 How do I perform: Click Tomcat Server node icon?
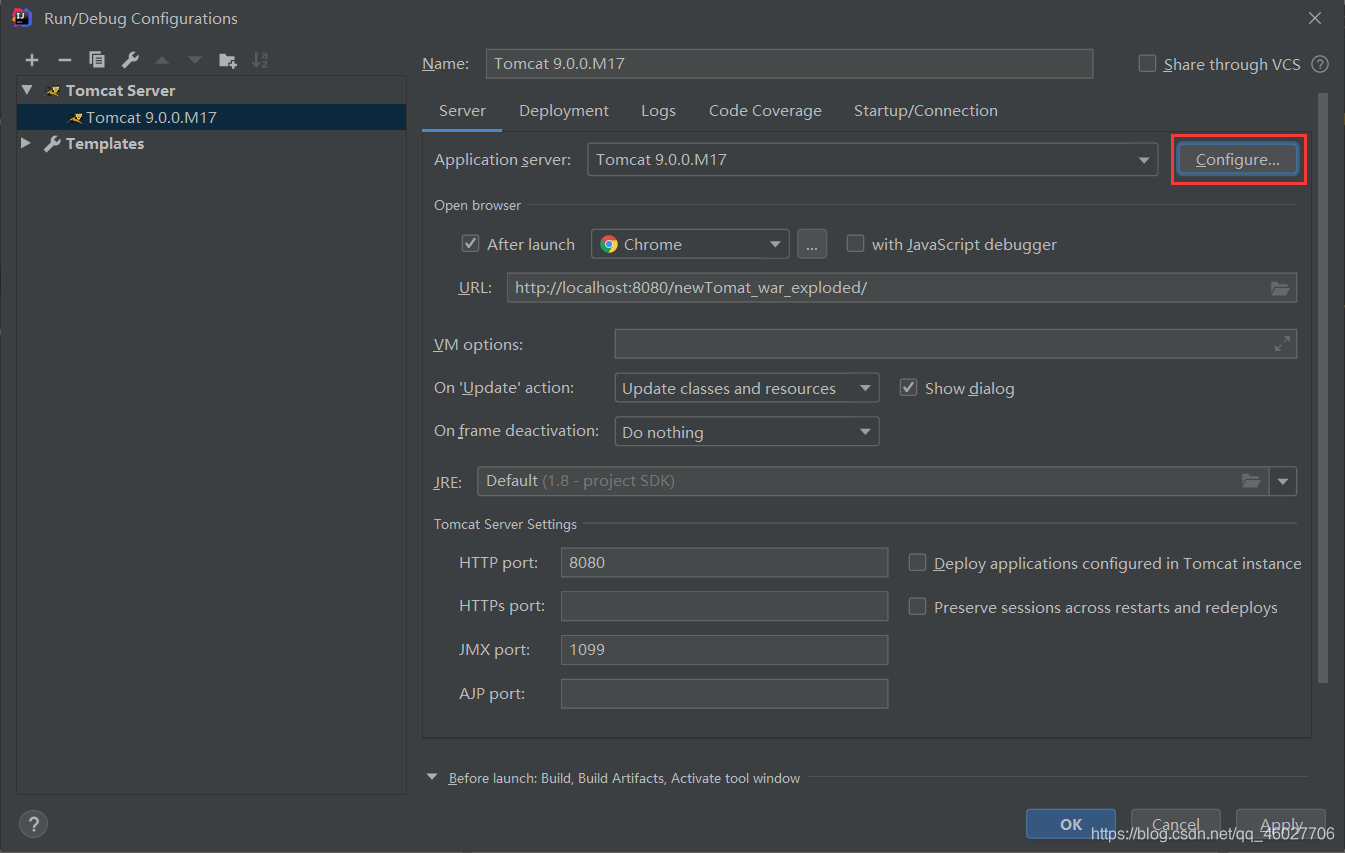pos(53,90)
